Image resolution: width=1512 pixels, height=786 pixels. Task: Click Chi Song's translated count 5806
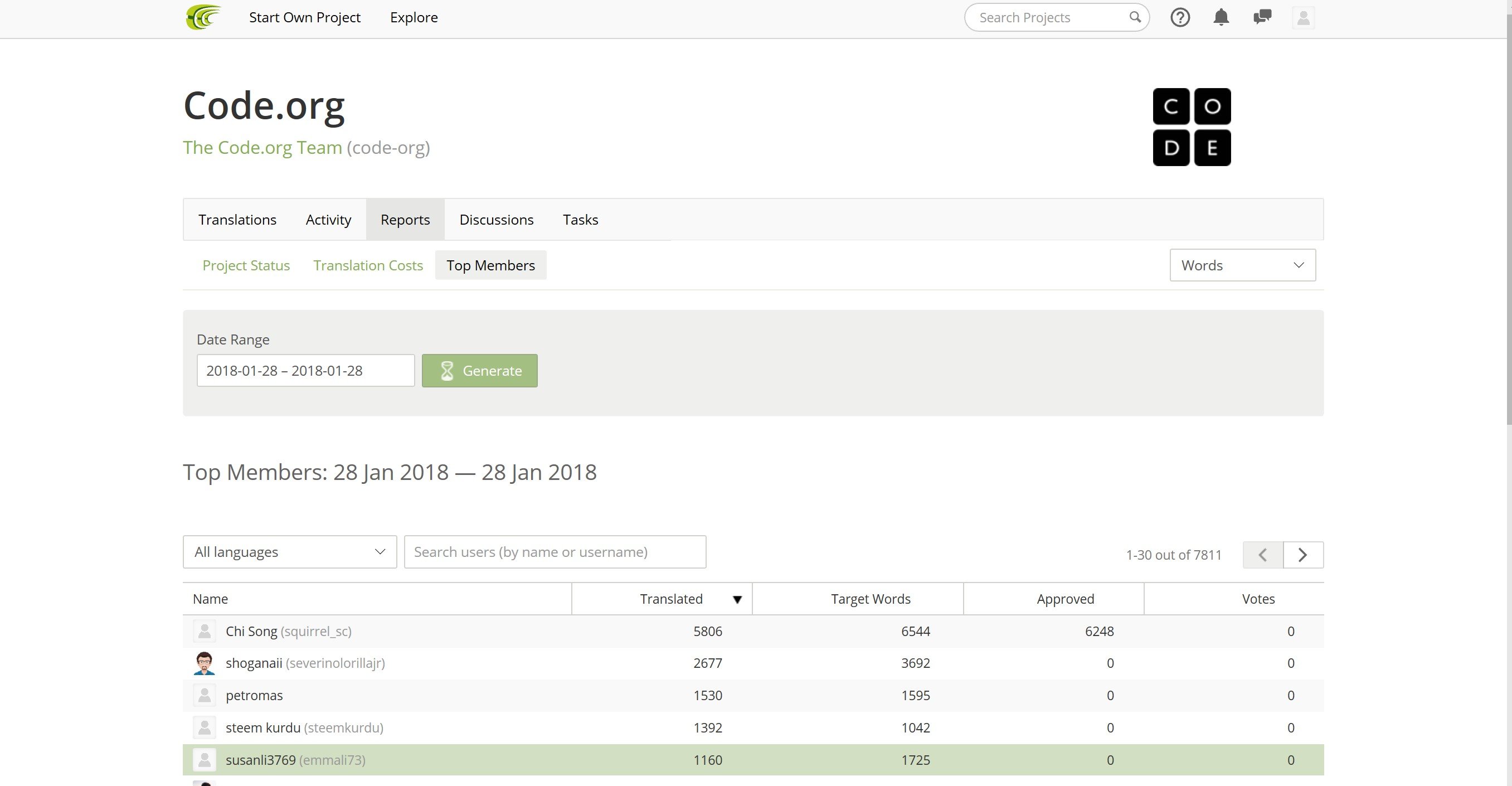[708, 632]
